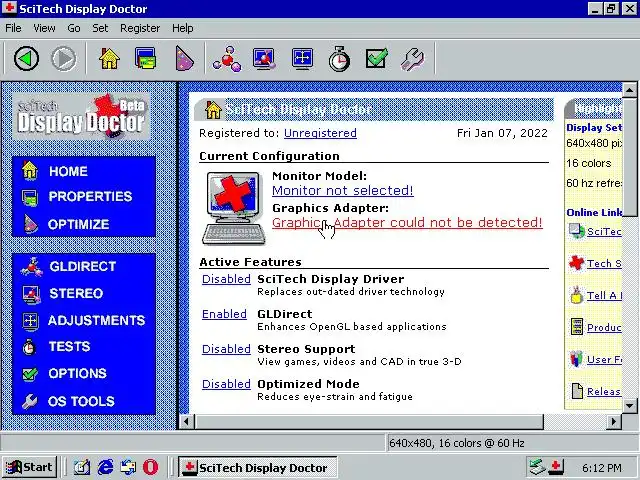Click the house icon beside sidebar HOME

30,170
